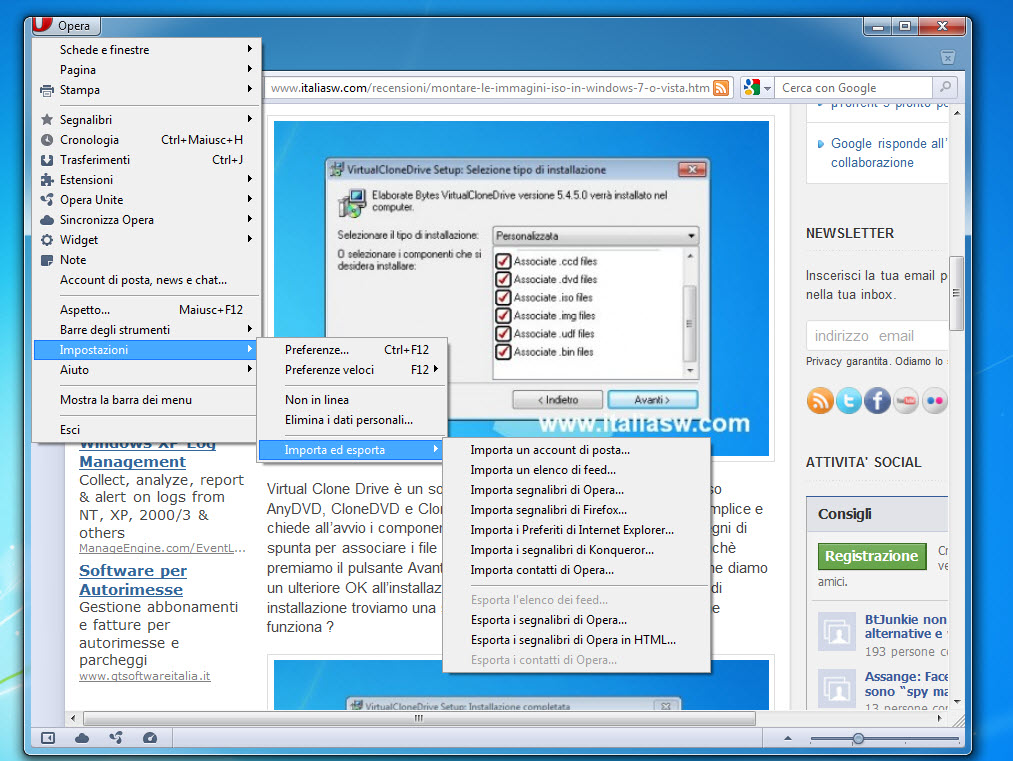Open the BtJunkie non alternative link
1013x761 pixels.
[x=906, y=627]
